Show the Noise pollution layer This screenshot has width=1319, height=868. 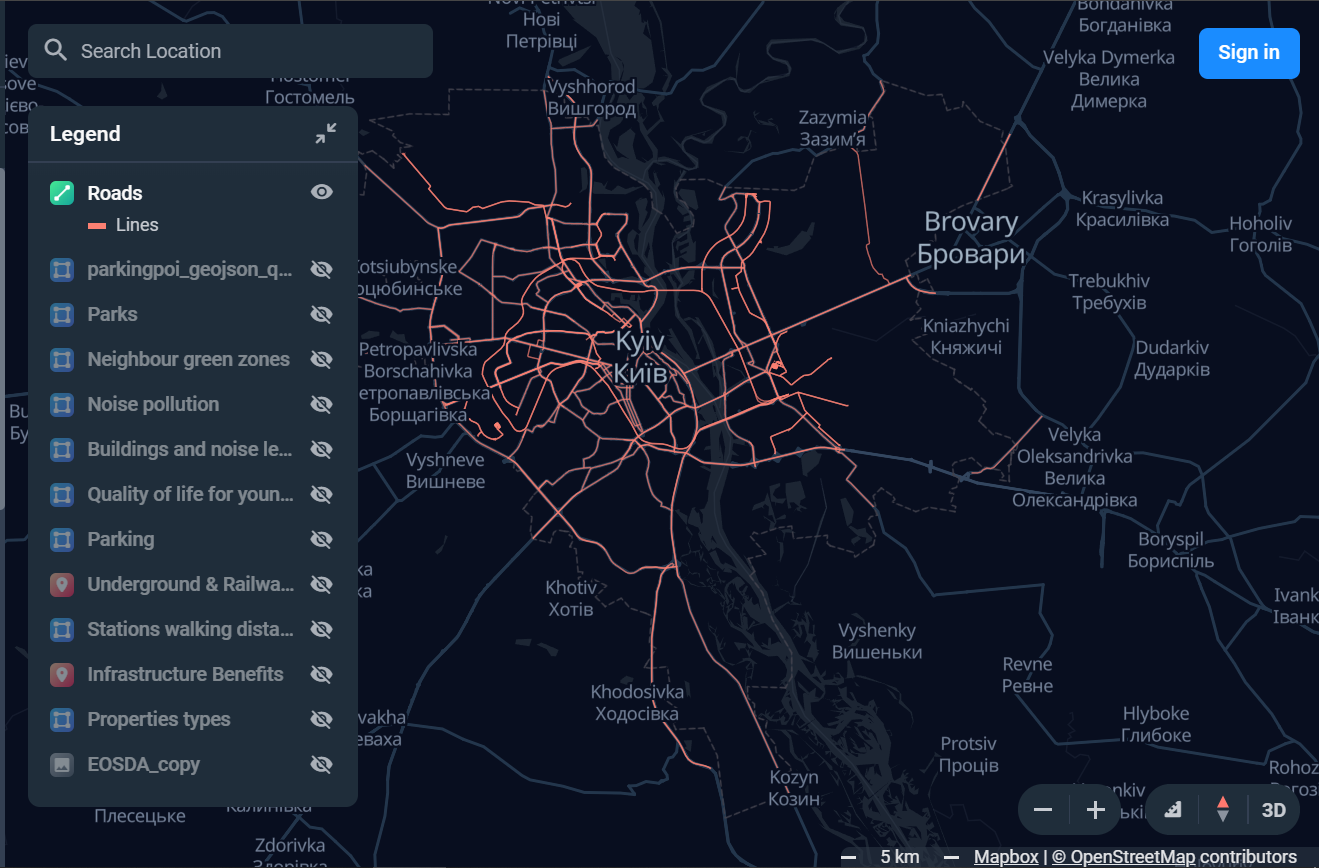[x=321, y=404]
